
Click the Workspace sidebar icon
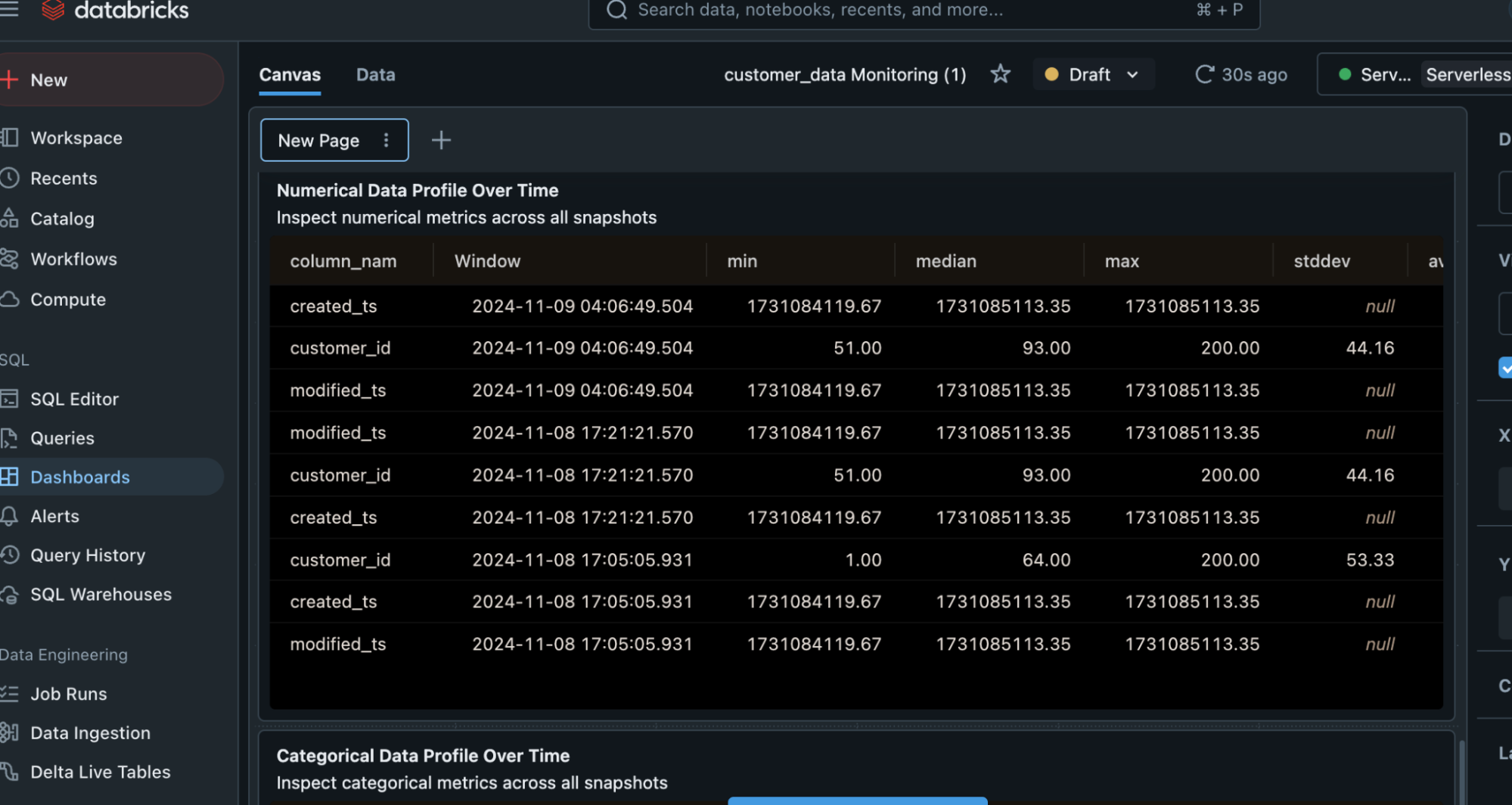(9, 138)
